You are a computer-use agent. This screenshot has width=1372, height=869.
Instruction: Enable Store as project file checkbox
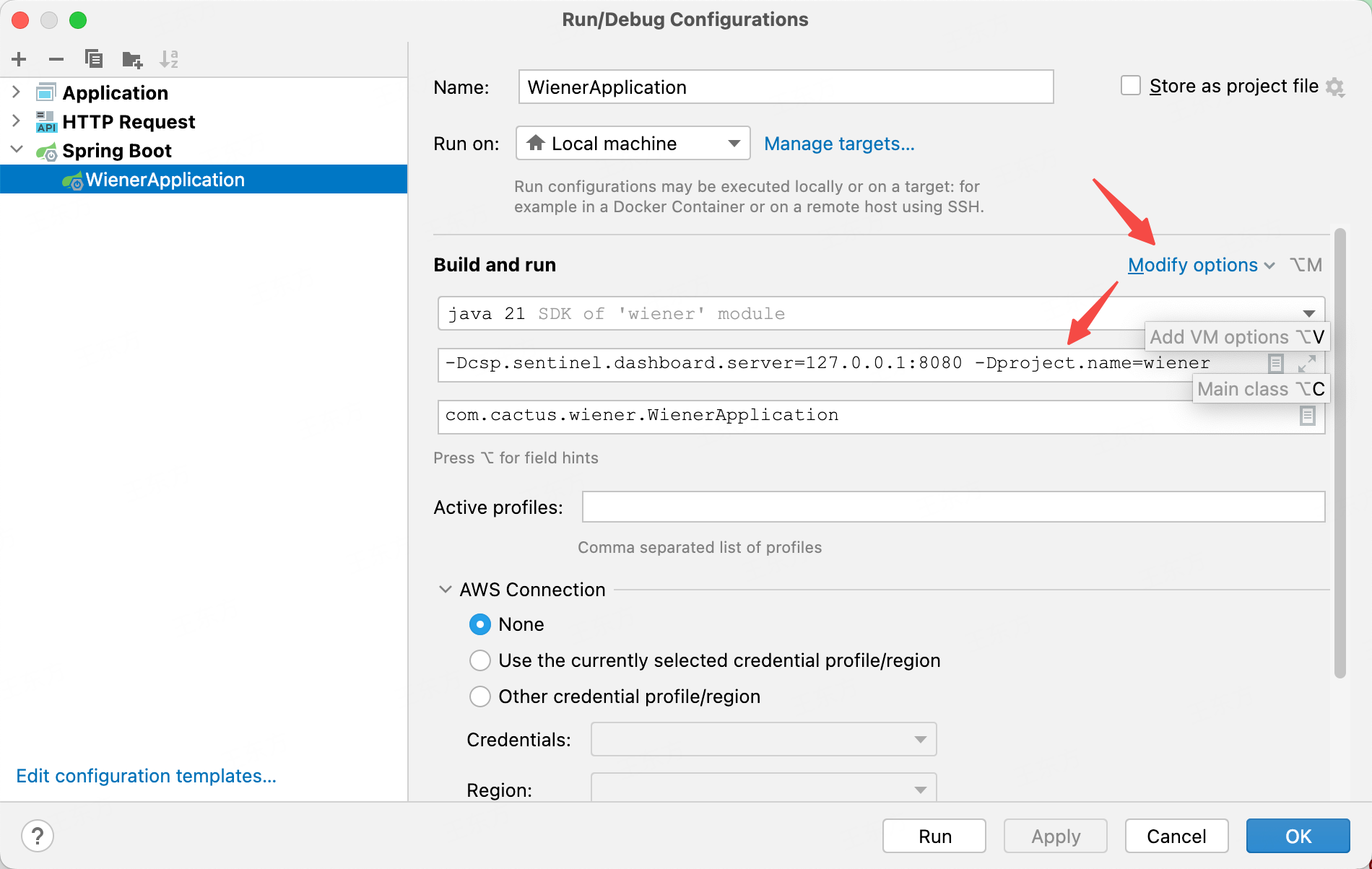click(x=1131, y=86)
